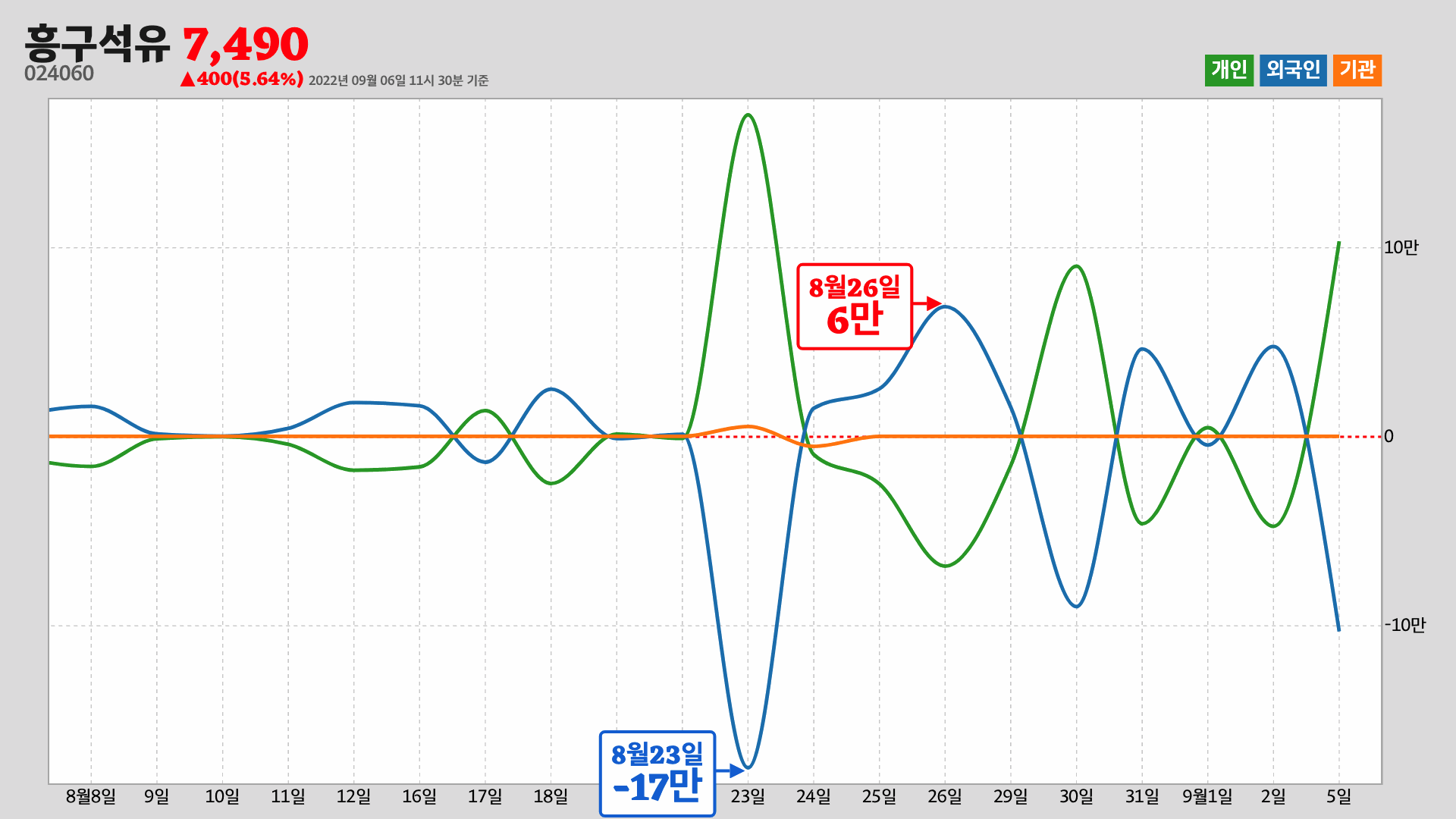
Task: Click the 23일 x-axis label
Action: point(748,796)
